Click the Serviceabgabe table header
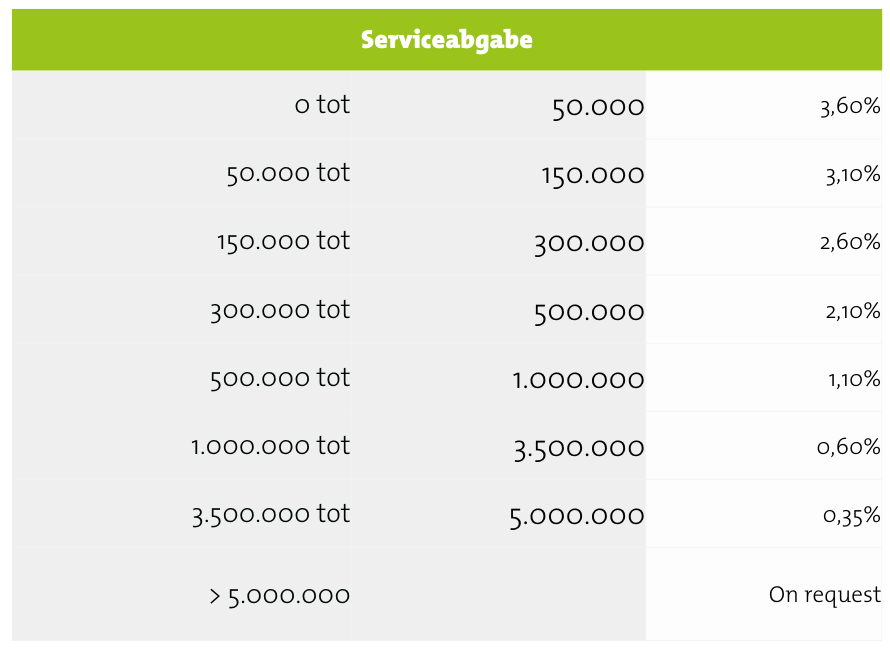The image size is (890, 650). click(x=447, y=40)
